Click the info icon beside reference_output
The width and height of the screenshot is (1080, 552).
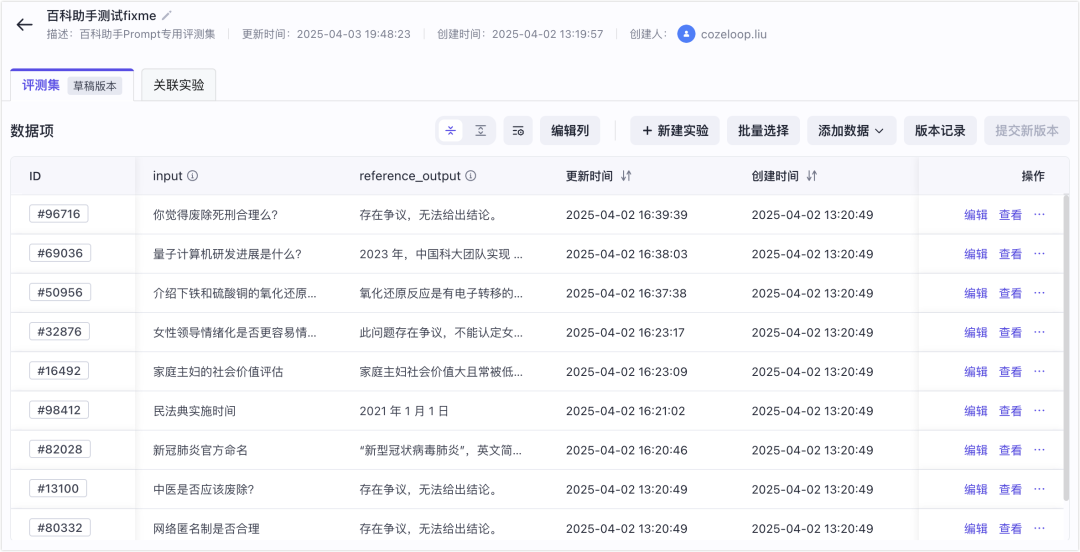(471, 176)
